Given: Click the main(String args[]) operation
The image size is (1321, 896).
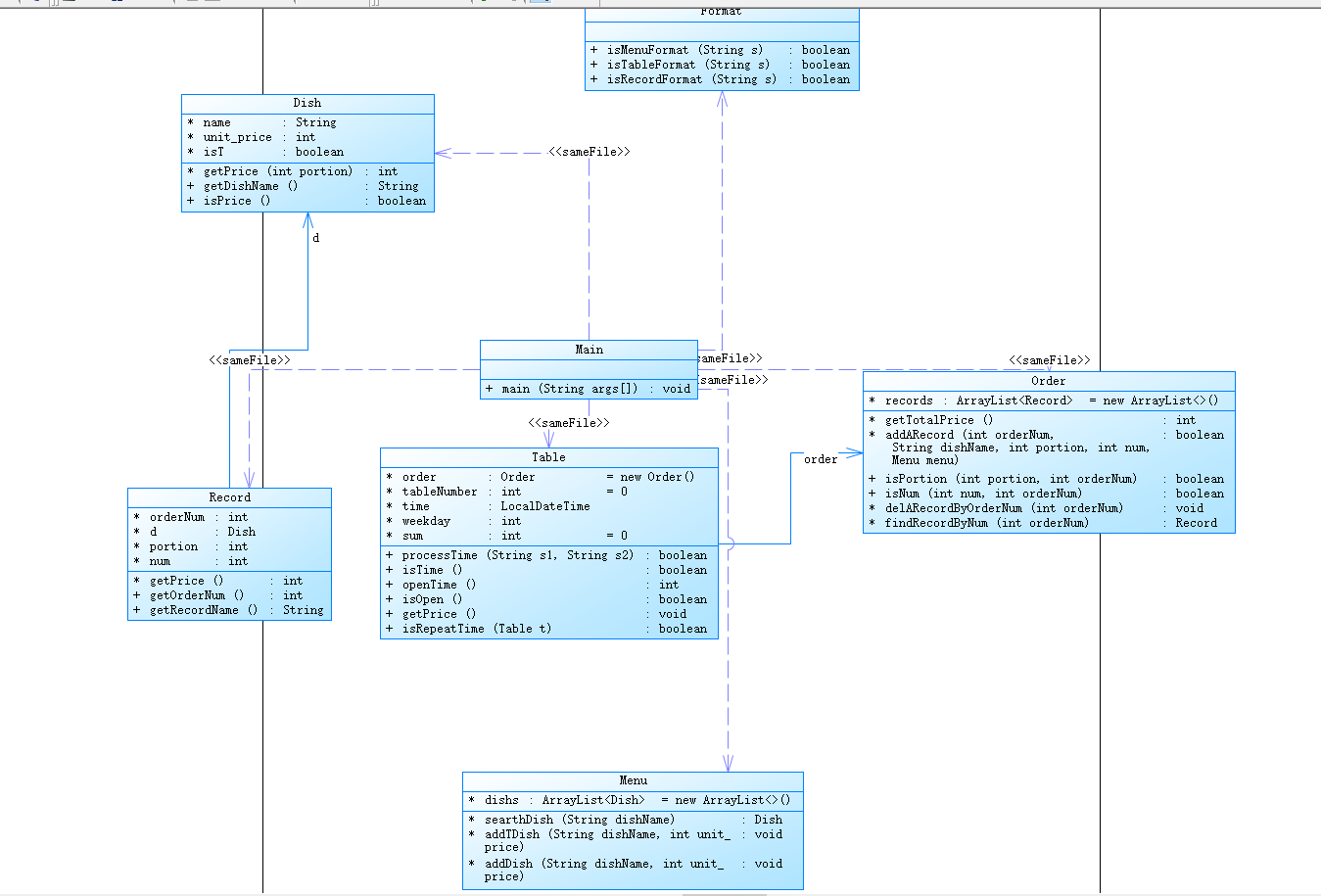Looking at the screenshot, I should [x=589, y=389].
